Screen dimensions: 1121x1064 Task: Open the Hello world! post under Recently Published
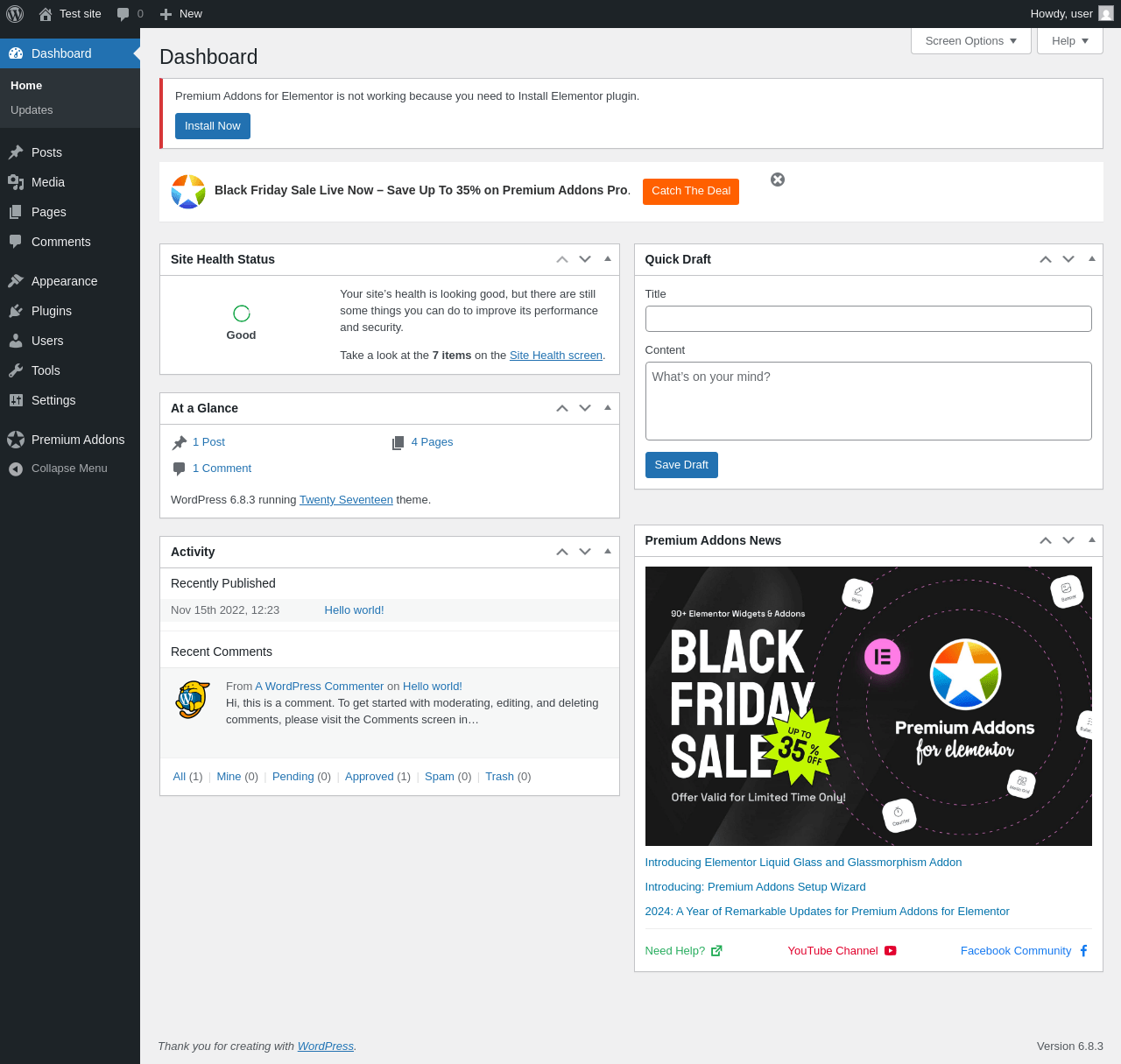[x=354, y=610]
